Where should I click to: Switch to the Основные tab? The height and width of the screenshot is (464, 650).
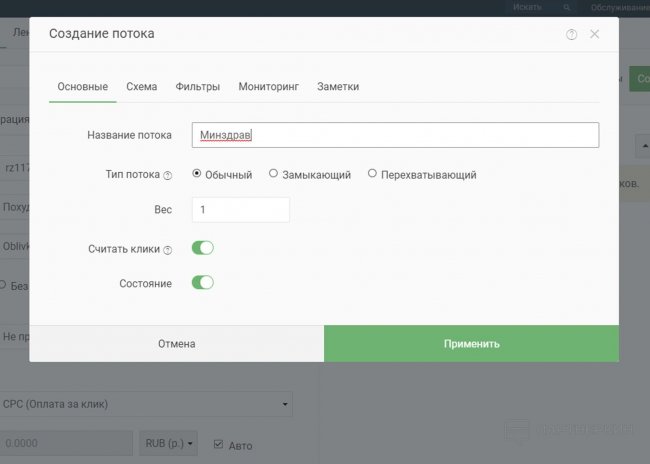point(82,87)
